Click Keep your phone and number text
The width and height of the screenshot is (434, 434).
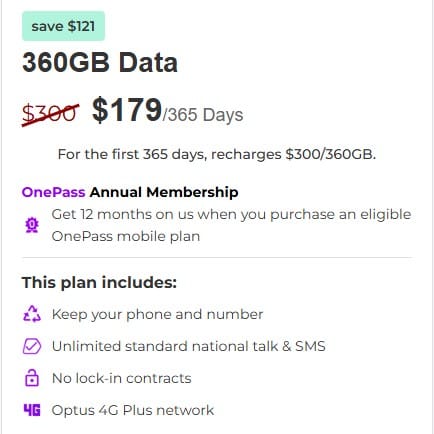(x=157, y=314)
